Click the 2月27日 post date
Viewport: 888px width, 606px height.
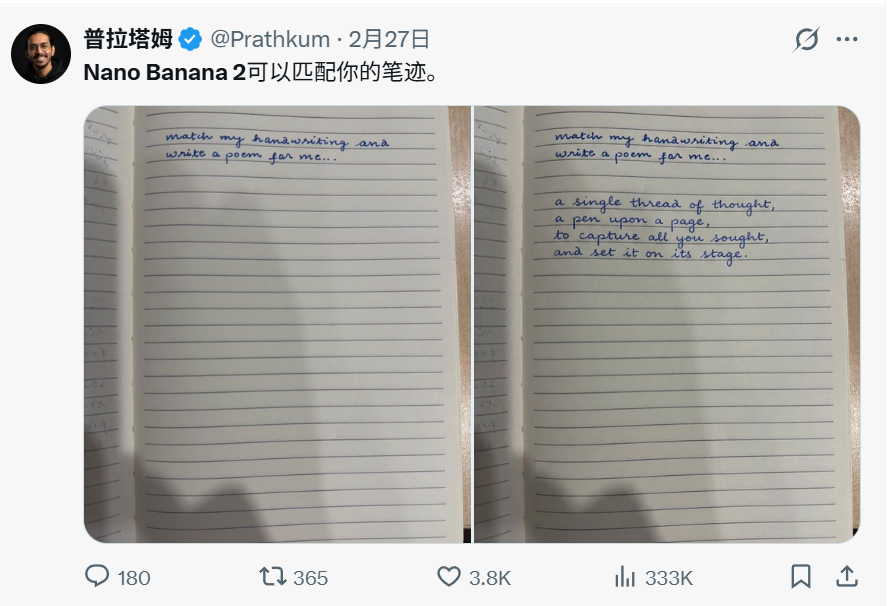point(389,40)
